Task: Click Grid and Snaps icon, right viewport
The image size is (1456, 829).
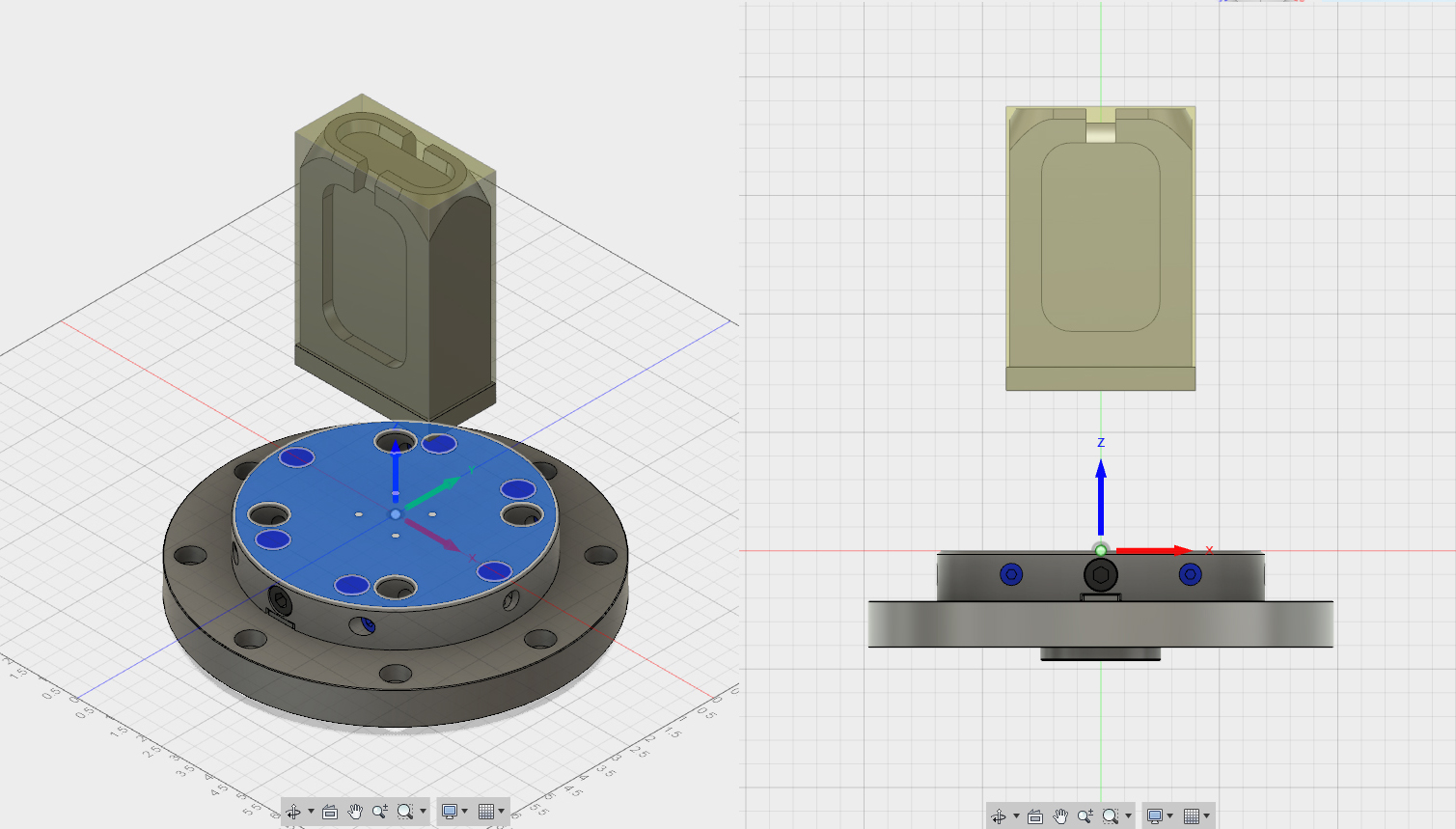Action: [x=1192, y=816]
